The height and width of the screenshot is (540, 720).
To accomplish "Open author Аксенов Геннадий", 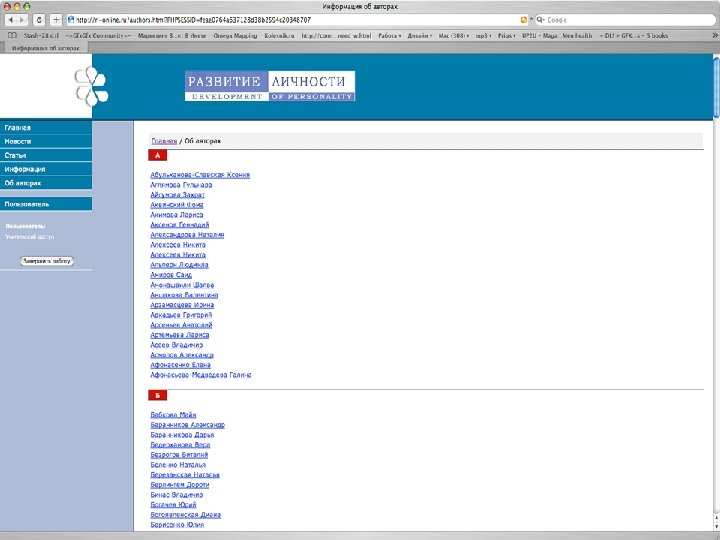I will tap(180, 225).
